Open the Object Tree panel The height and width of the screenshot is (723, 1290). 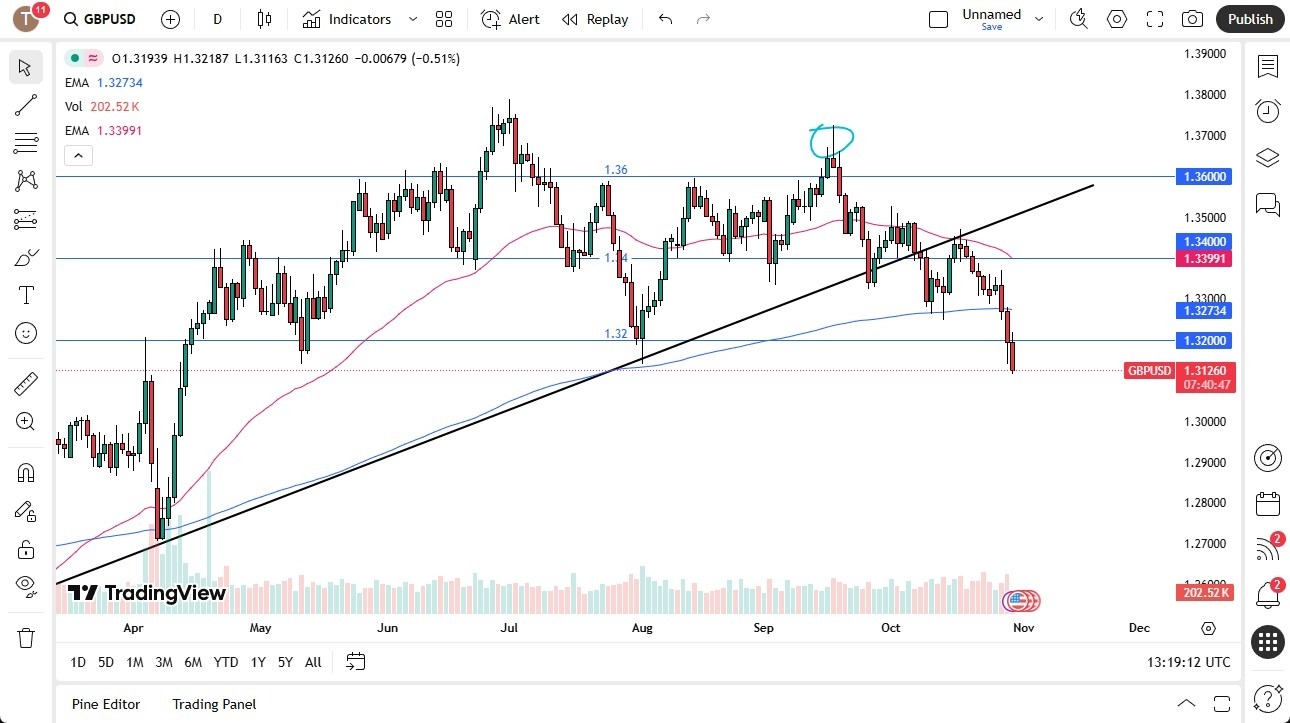1267,157
